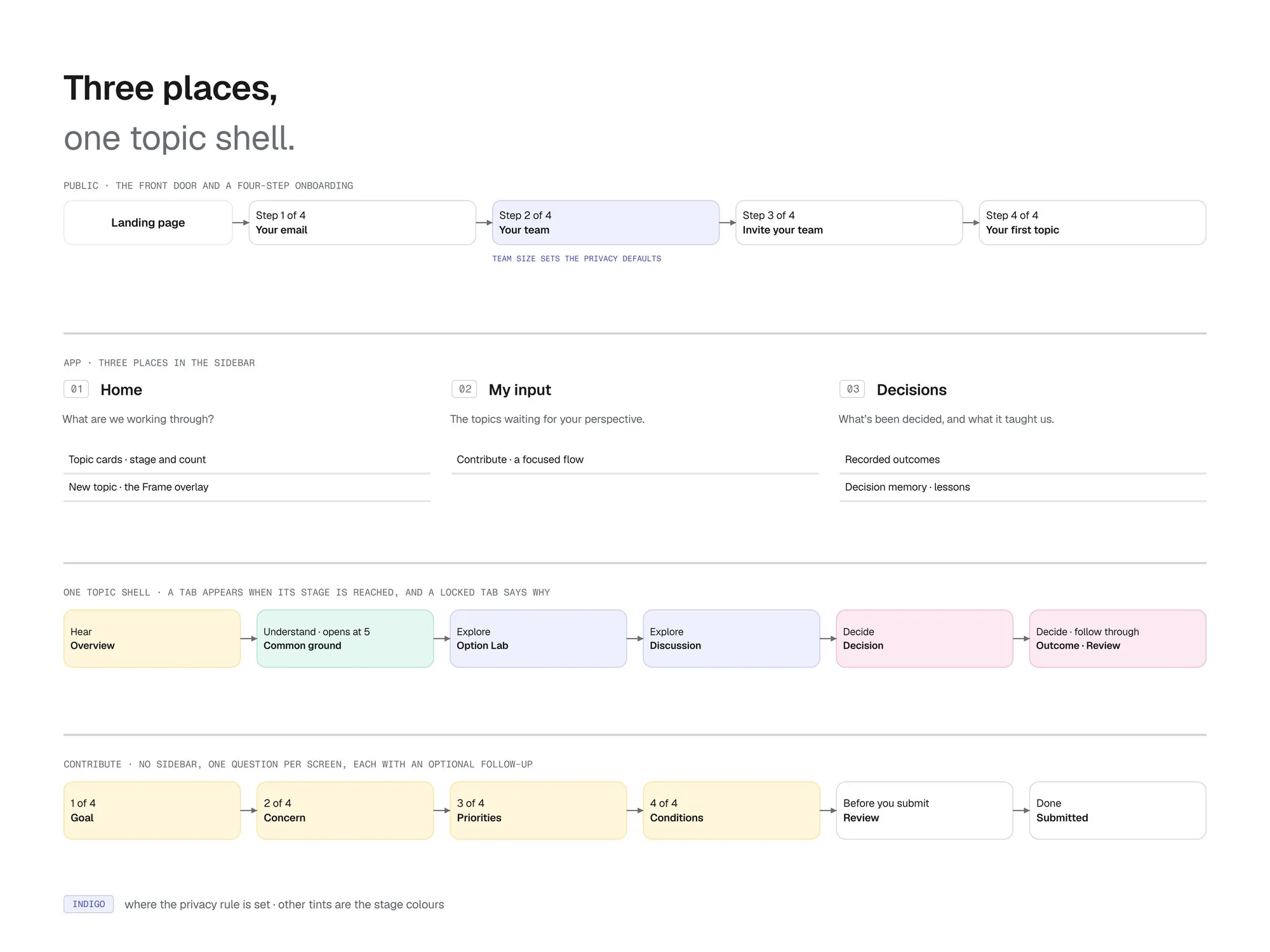Viewport: 1270px width, 952px height.
Task: Select New topic · the Frame overlay row
Action: (x=247, y=487)
